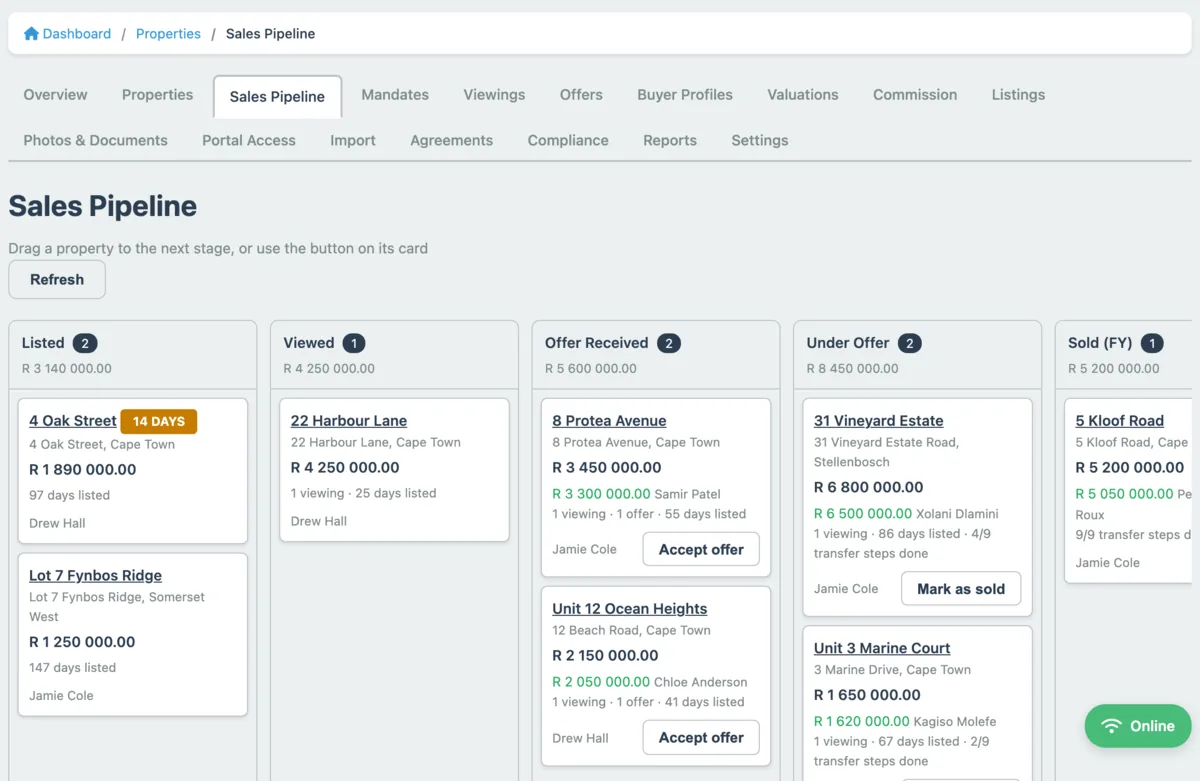Open the Unit 12 Ocean Heights link
Image resolution: width=1200 pixels, height=781 pixels.
tap(630, 609)
